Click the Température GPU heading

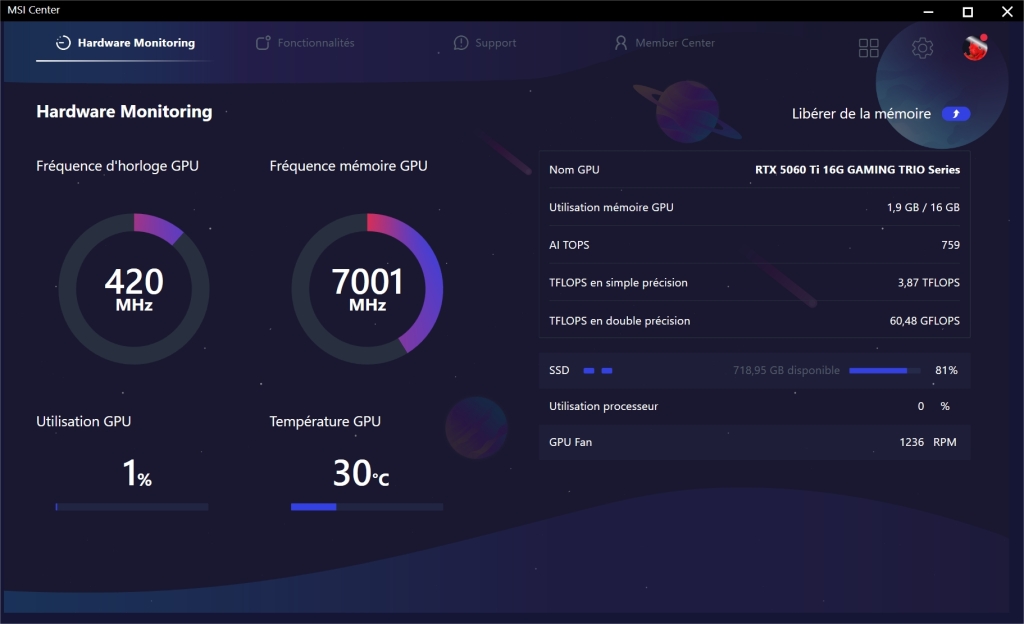click(325, 421)
